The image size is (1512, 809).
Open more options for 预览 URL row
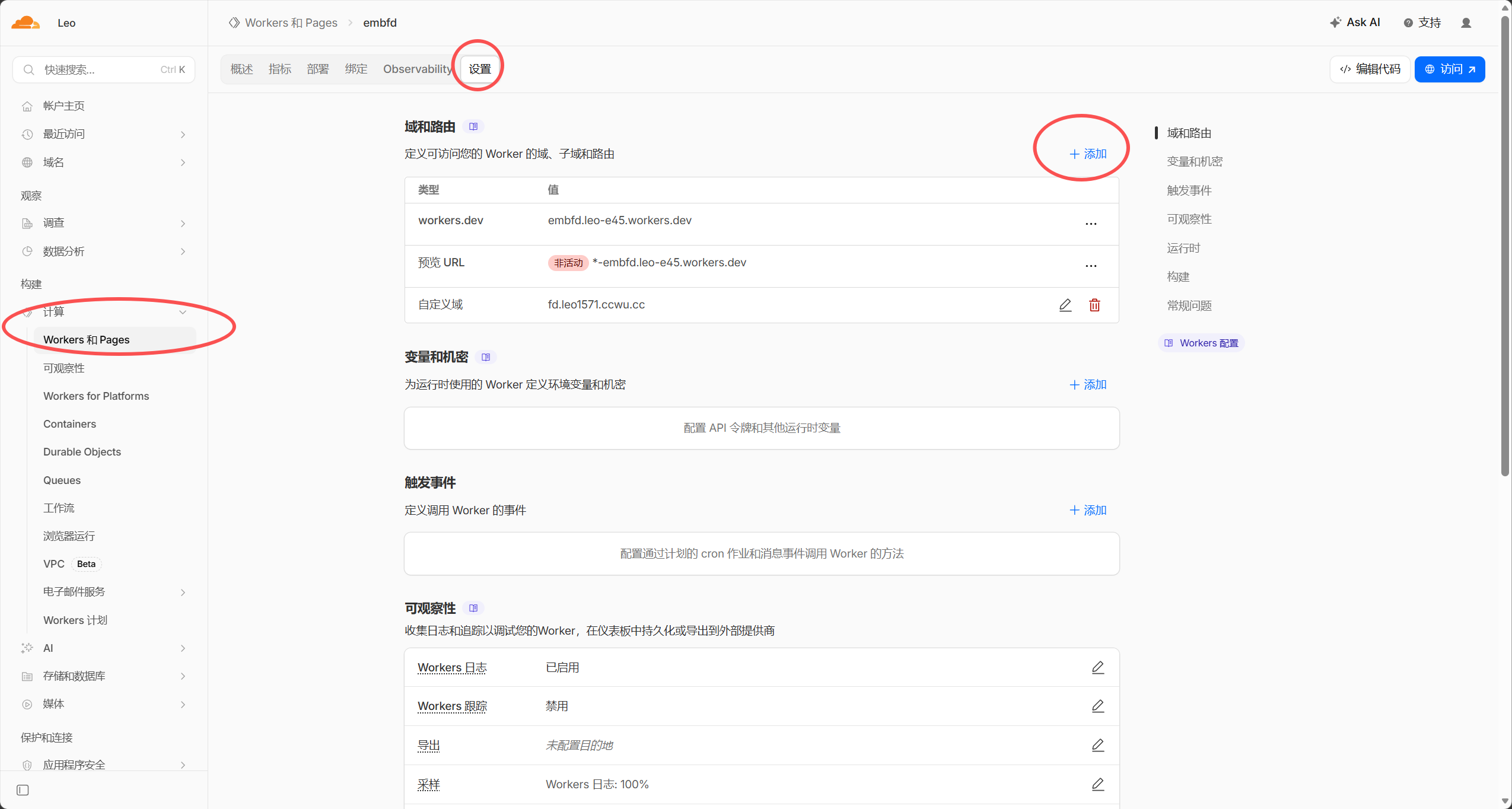click(x=1091, y=266)
